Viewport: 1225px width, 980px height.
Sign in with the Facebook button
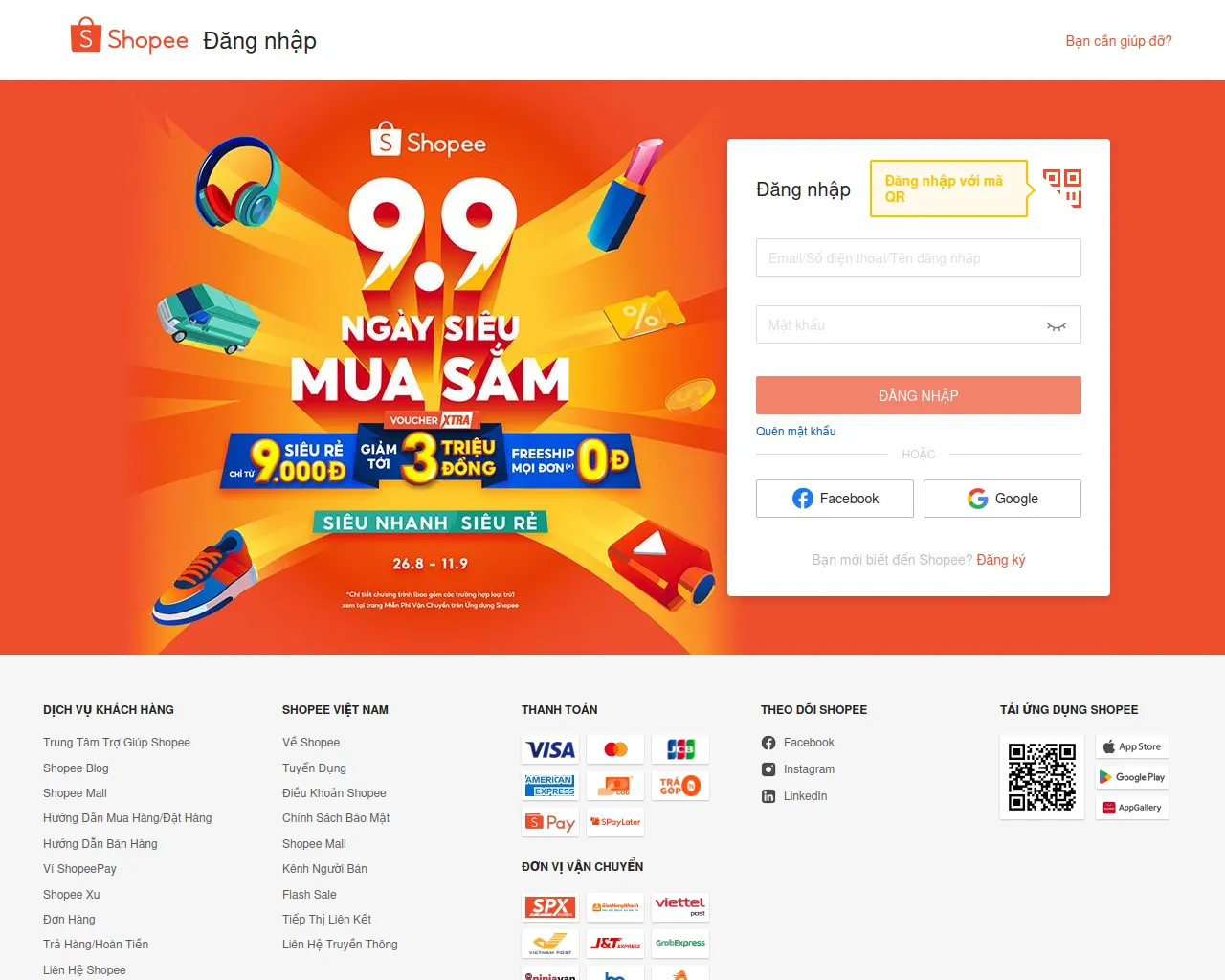pyautogui.click(x=835, y=499)
